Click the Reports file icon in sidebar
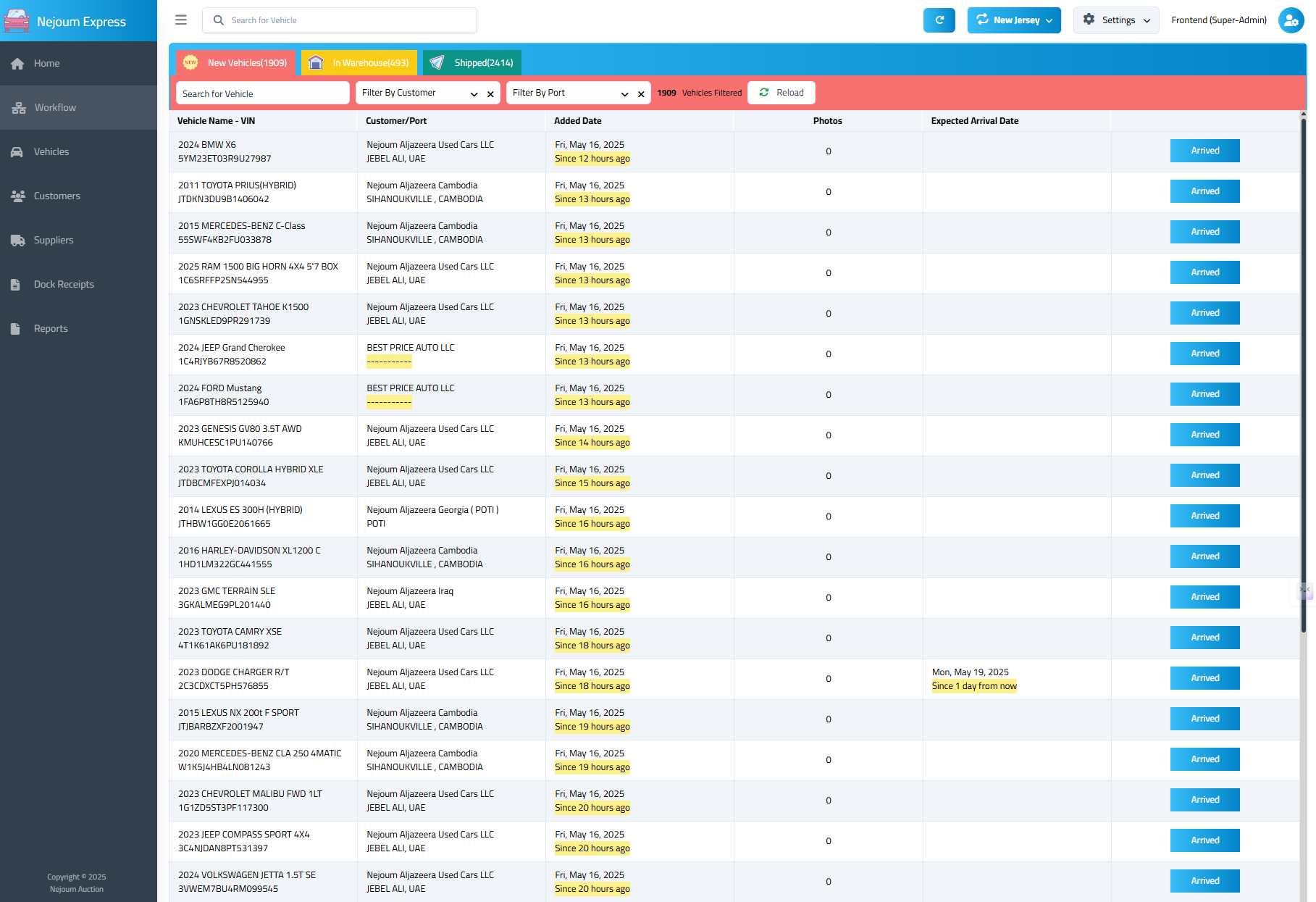Image resolution: width=1316 pixels, height=902 pixels. pos(15,329)
